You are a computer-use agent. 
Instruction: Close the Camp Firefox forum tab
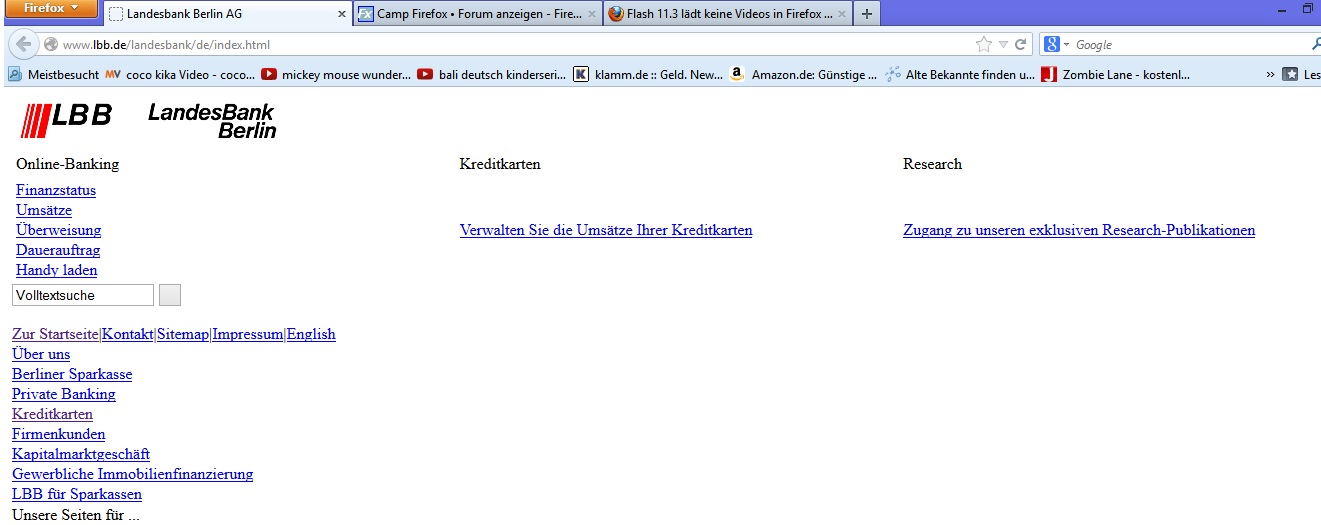591,14
